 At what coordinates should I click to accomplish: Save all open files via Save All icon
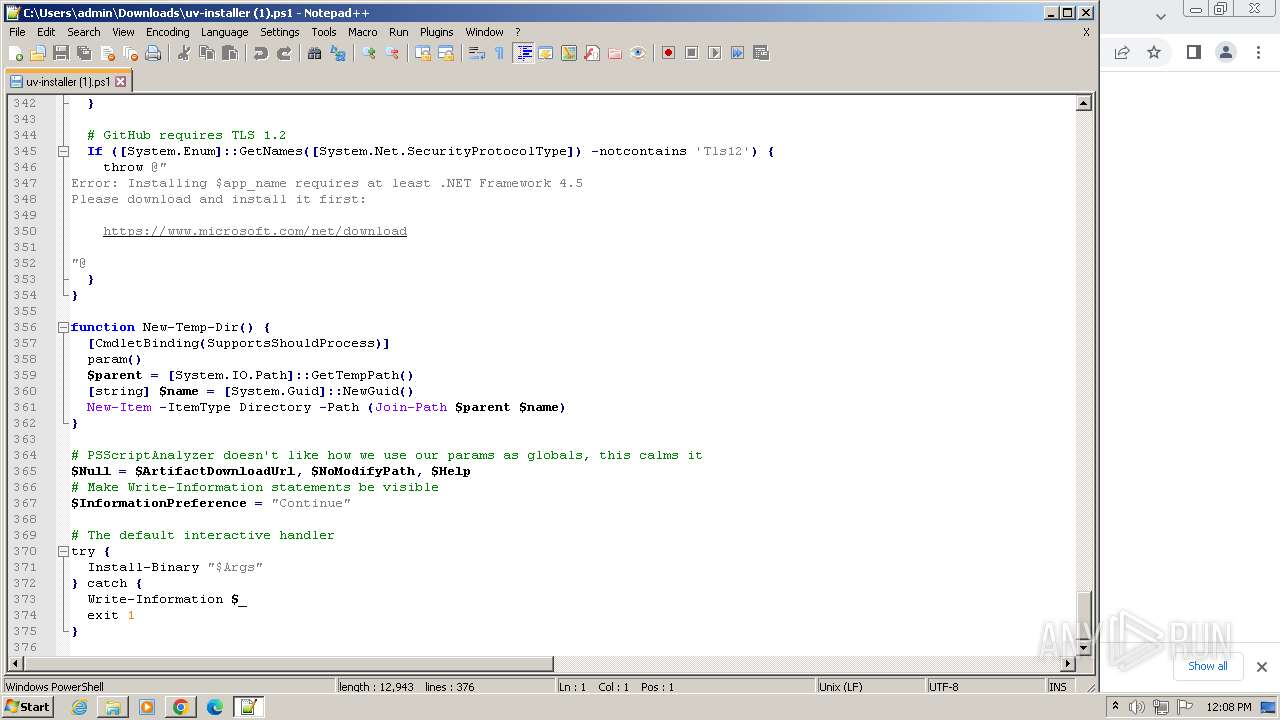pyautogui.click(x=84, y=53)
